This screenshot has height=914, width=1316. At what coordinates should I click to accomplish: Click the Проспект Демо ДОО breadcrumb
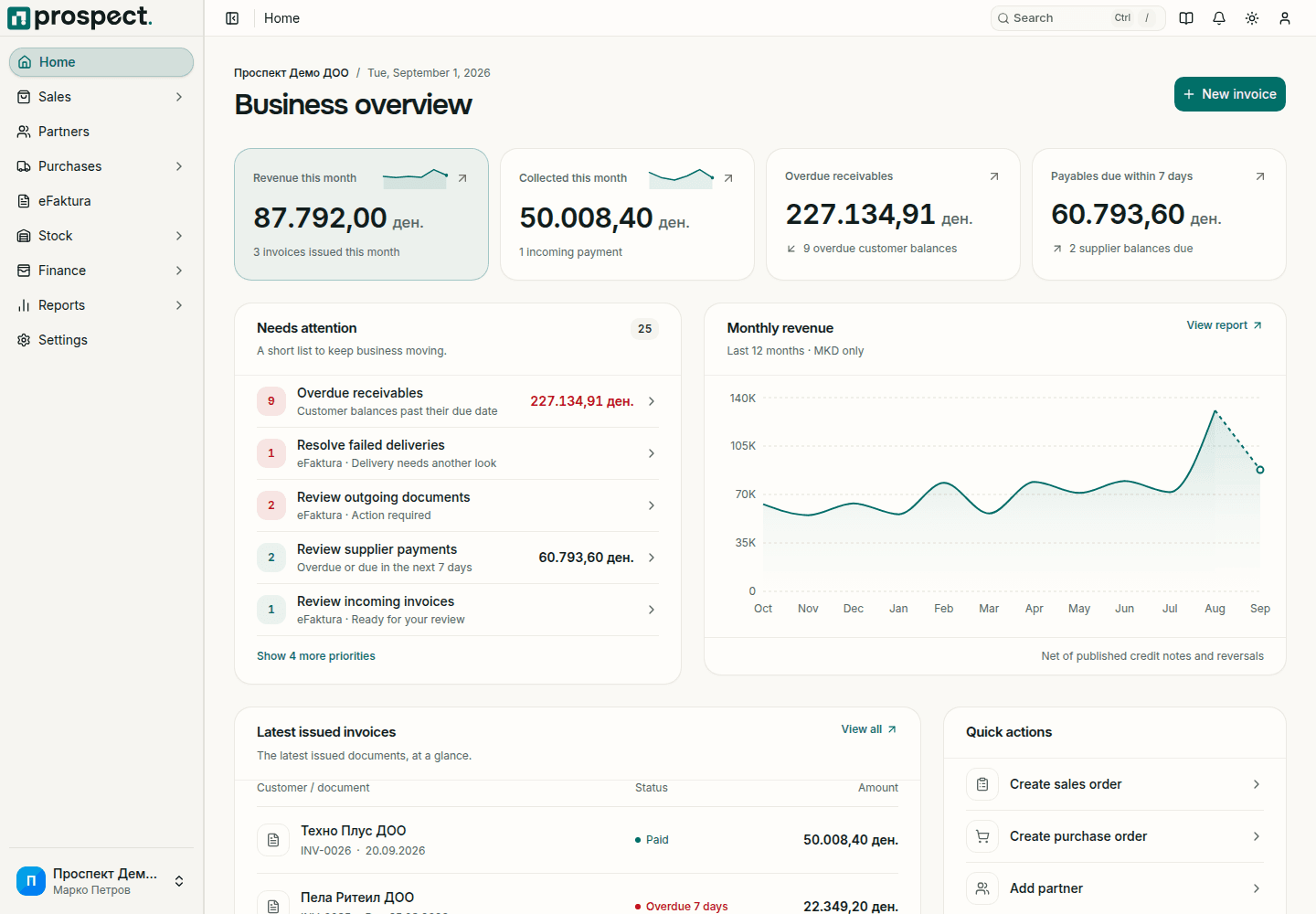[x=292, y=73]
